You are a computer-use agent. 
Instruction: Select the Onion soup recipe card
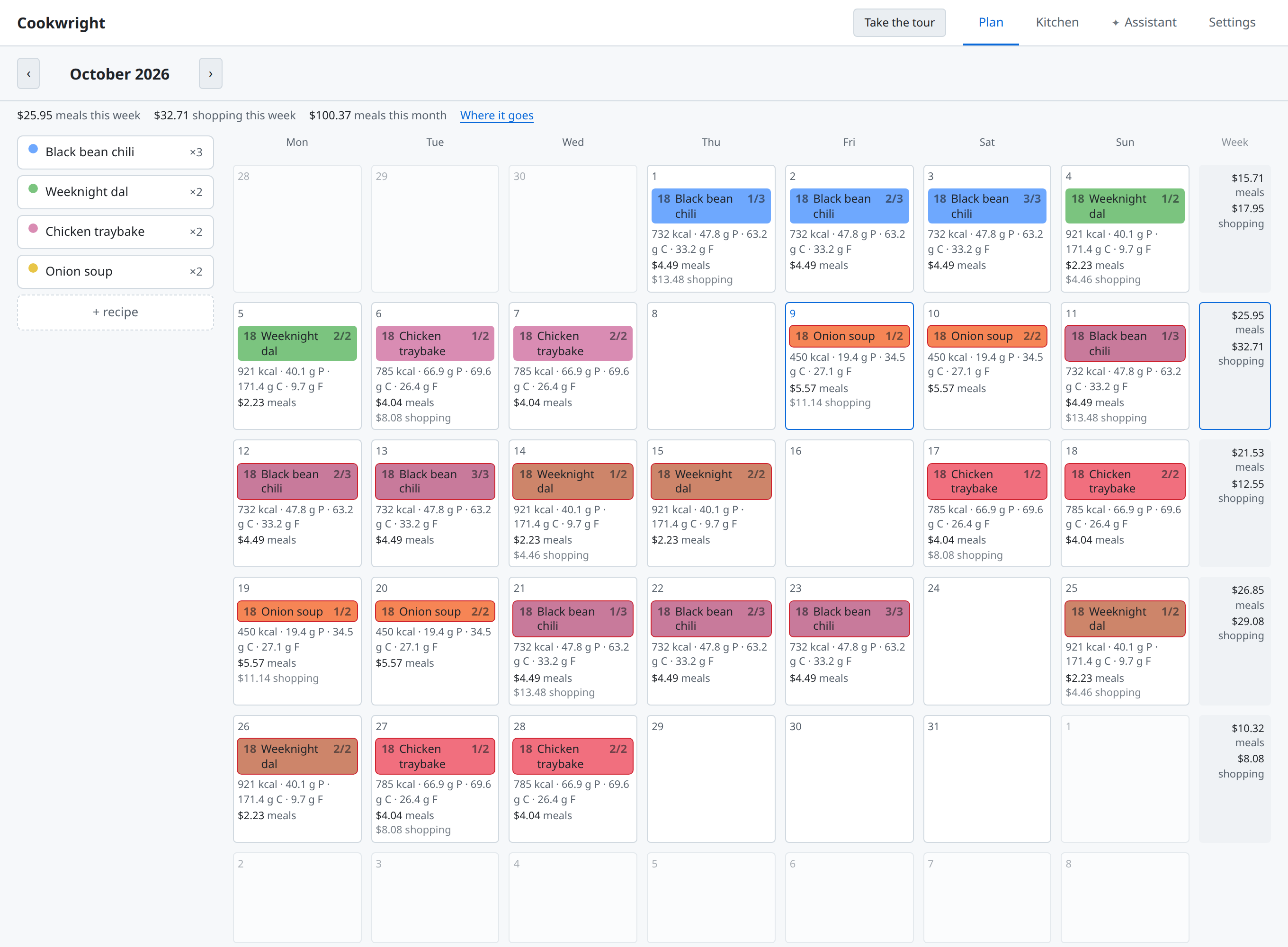tap(115, 271)
